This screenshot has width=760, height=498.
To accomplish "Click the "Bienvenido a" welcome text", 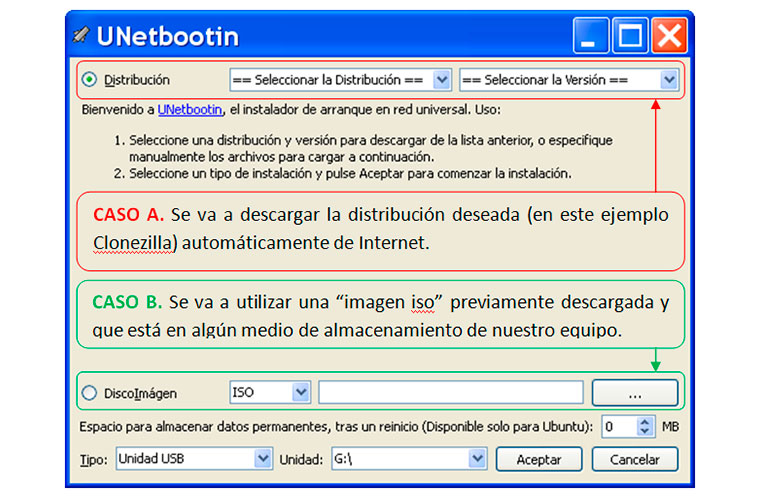I will tap(118, 110).
